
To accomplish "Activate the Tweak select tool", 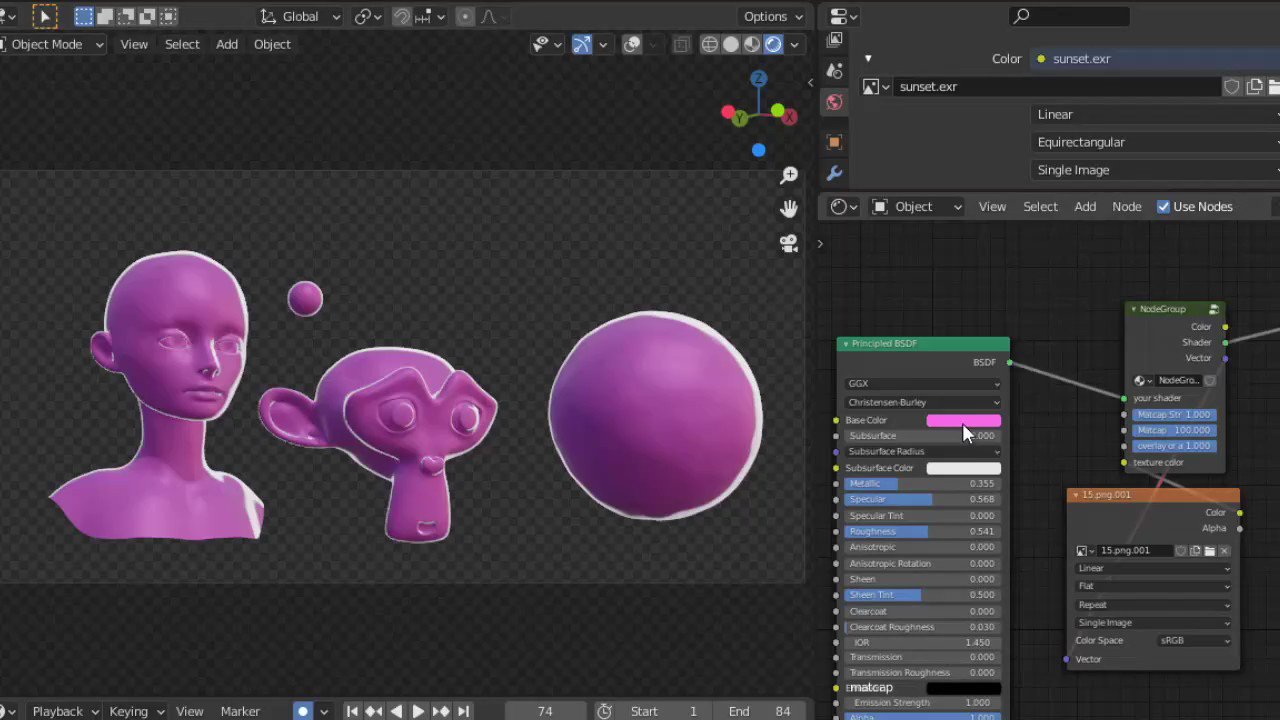I will (x=45, y=16).
